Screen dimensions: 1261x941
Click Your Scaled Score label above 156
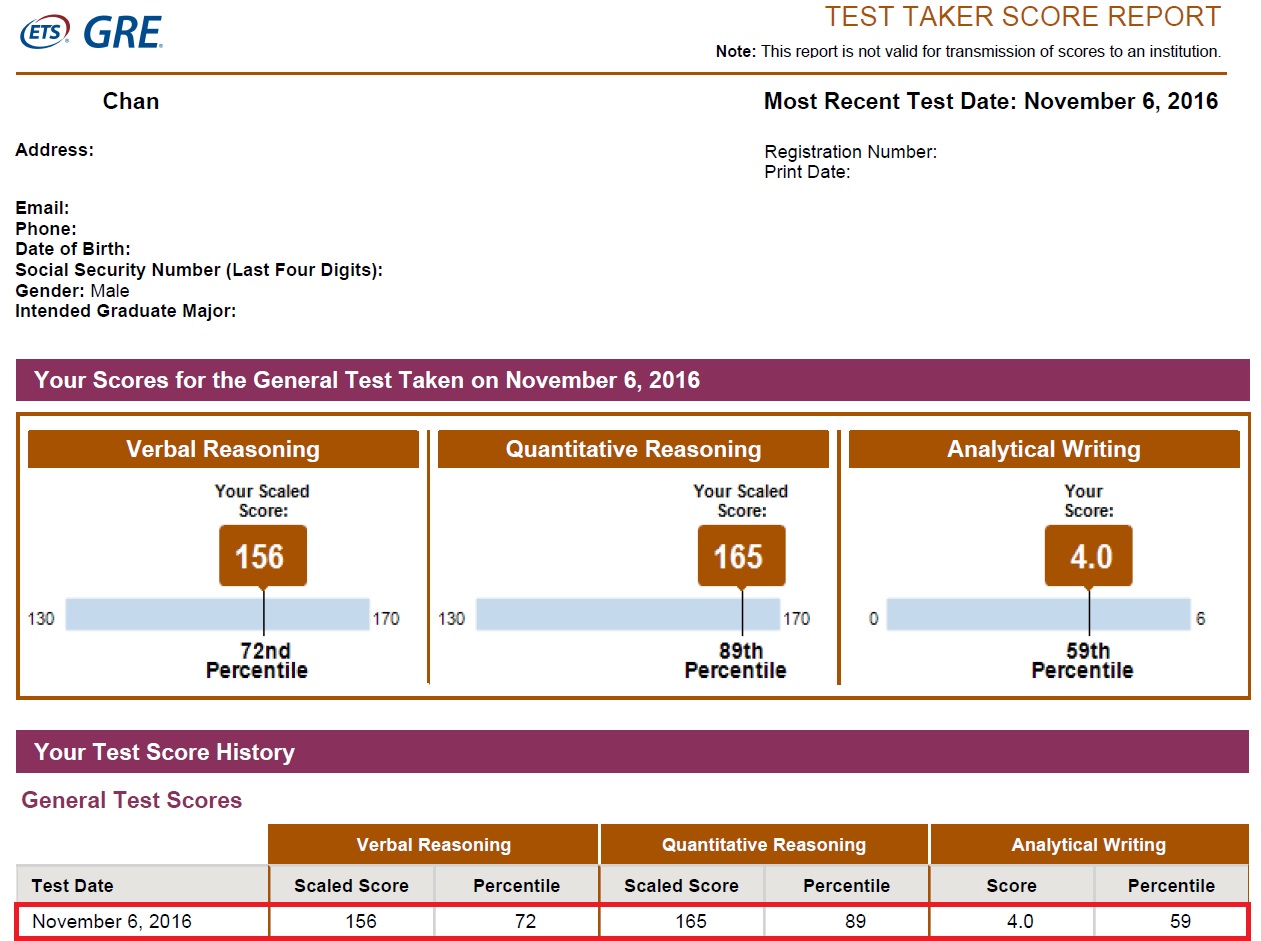(262, 501)
